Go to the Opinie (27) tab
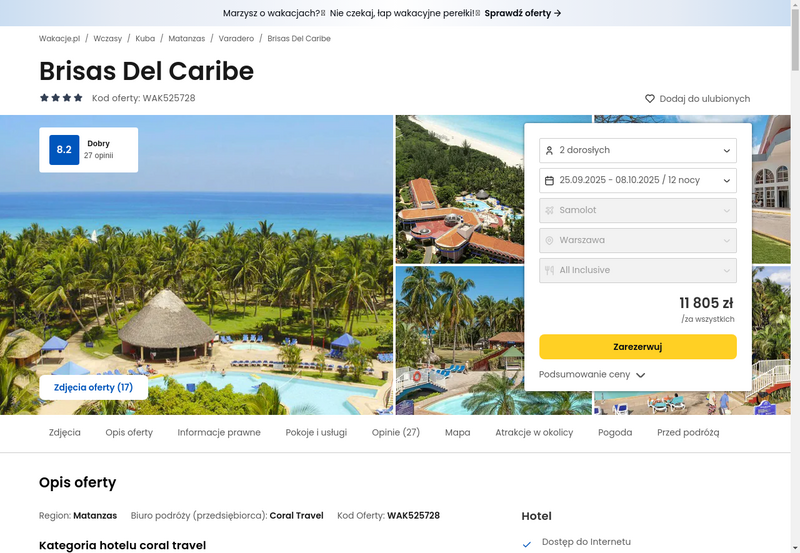This screenshot has height=553, width=800. point(396,432)
